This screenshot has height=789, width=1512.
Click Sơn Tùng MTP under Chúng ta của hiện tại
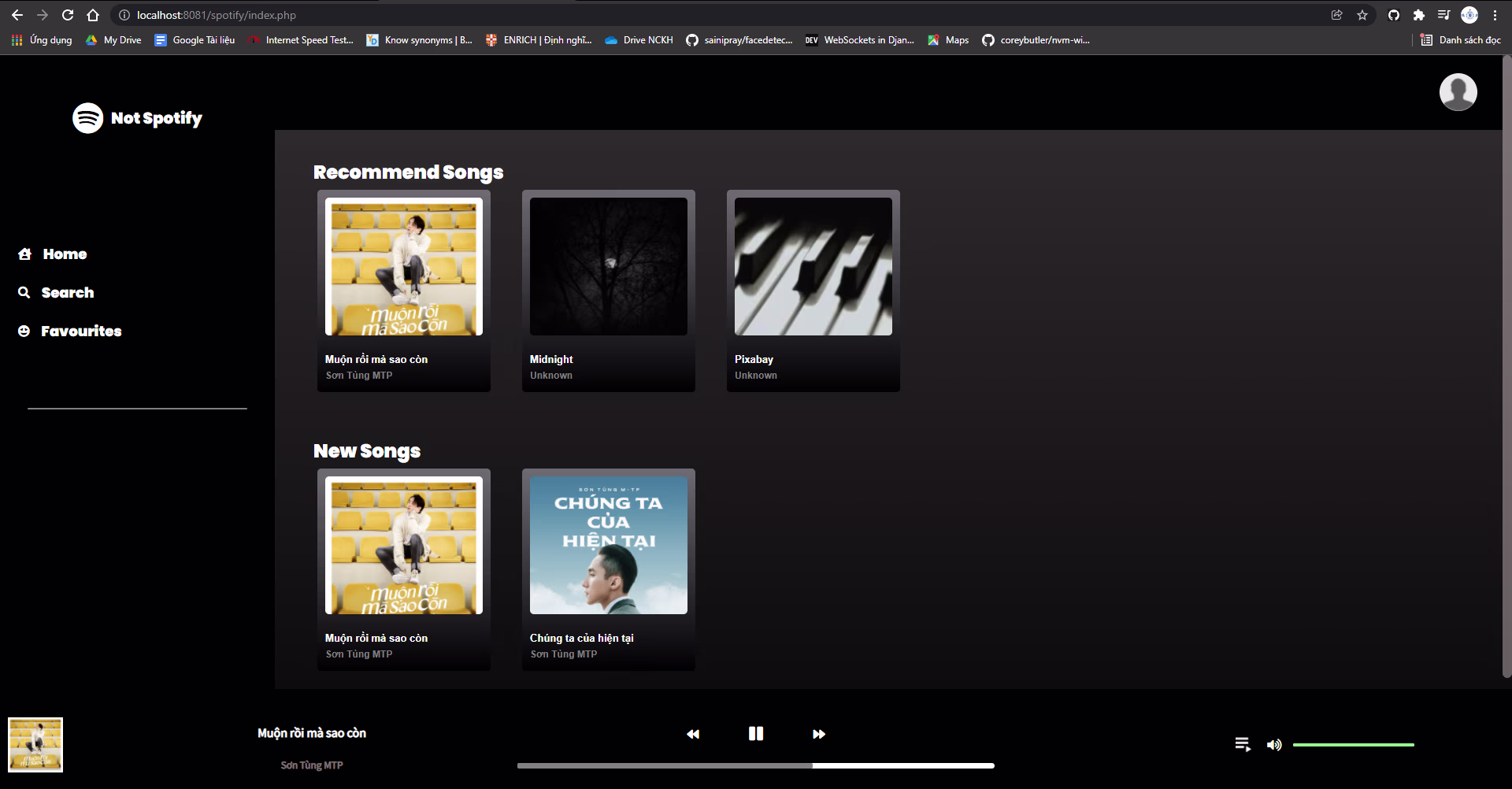[564, 654]
